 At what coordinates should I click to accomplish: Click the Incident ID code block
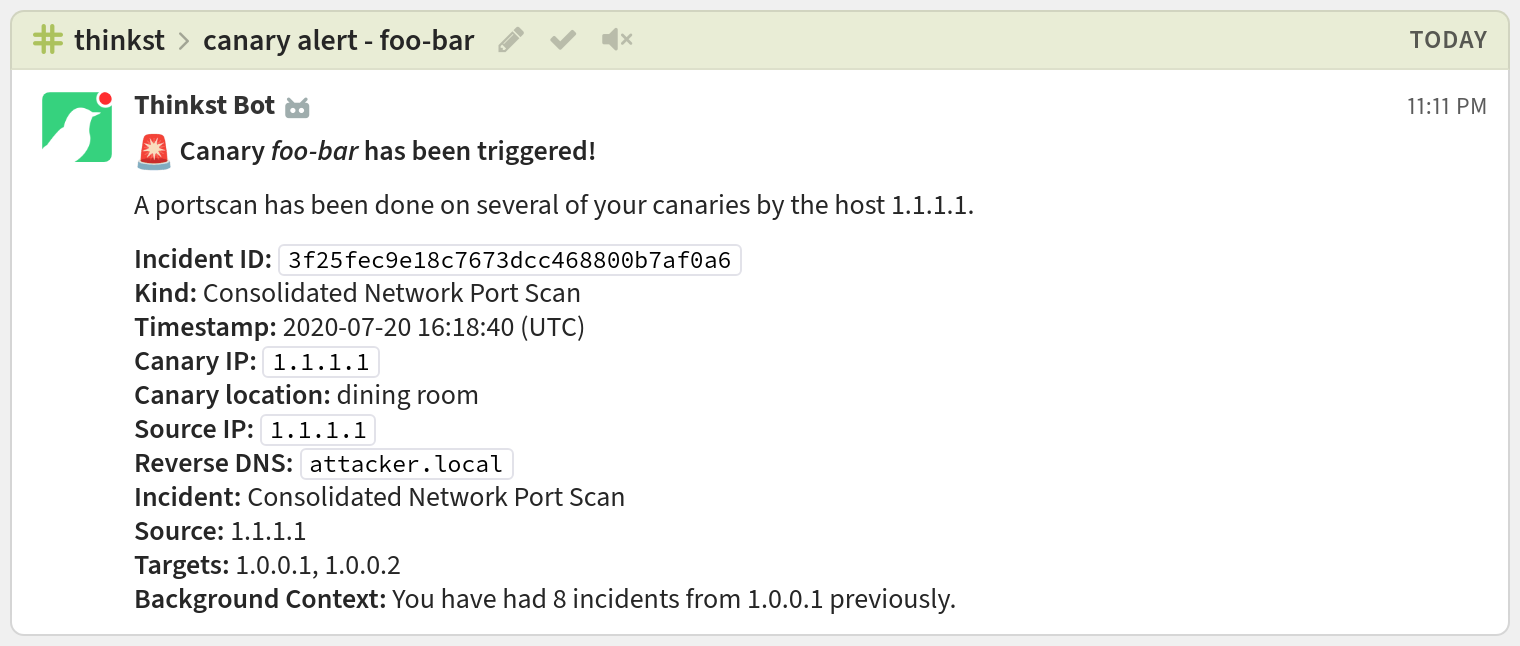tap(509, 260)
